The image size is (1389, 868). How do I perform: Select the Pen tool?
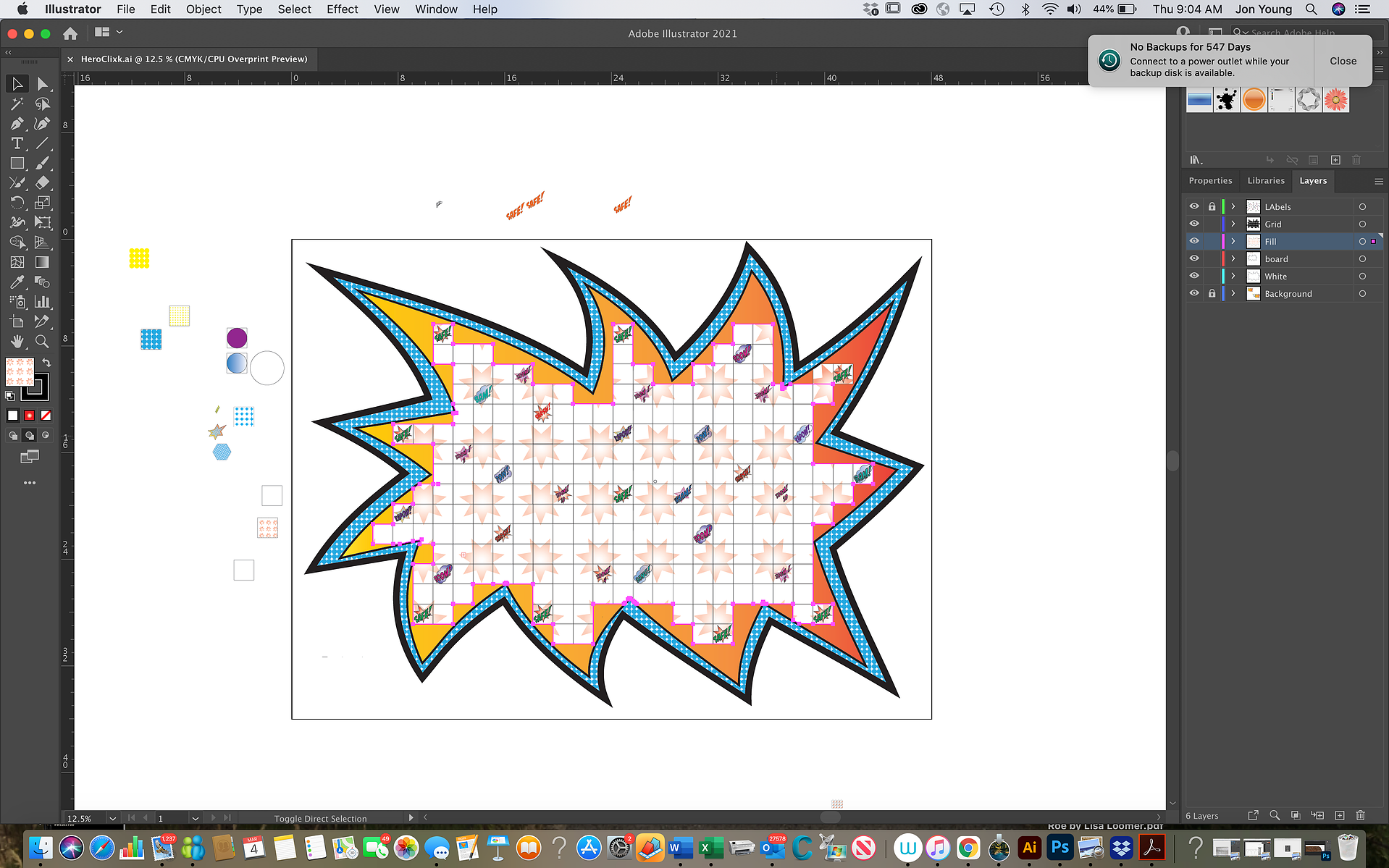(x=17, y=124)
